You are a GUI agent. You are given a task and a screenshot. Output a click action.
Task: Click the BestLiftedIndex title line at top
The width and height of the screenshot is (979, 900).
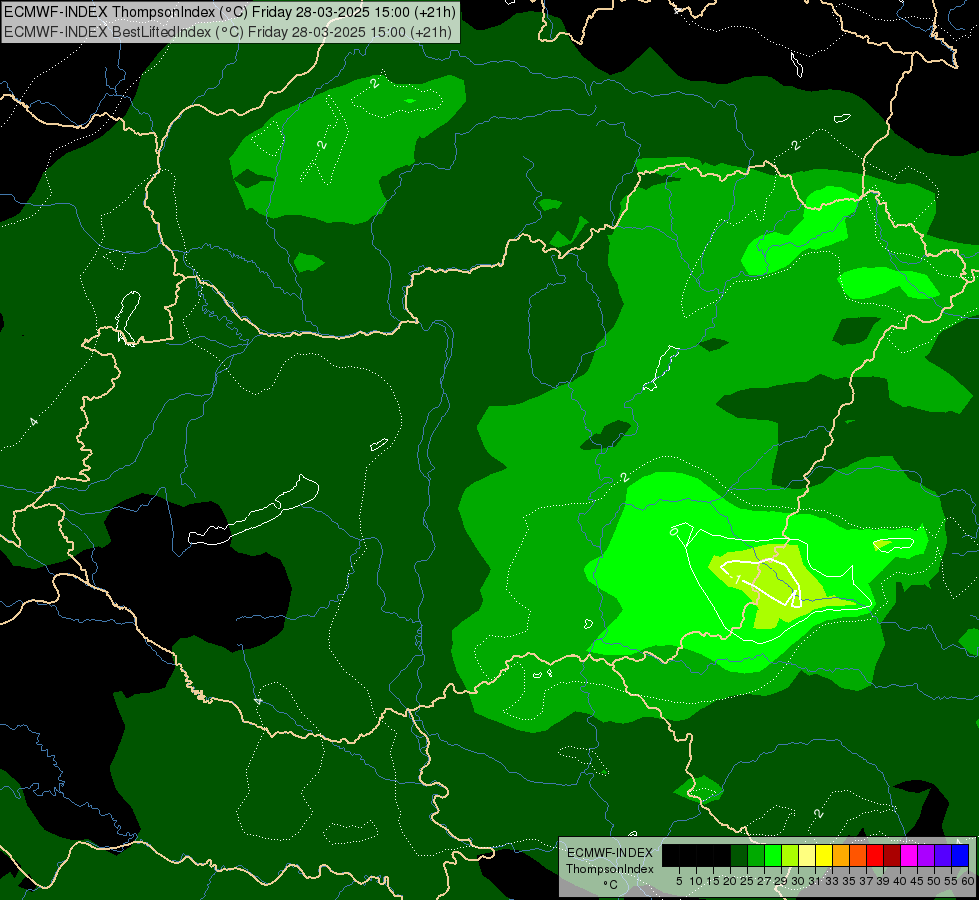click(228, 32)
